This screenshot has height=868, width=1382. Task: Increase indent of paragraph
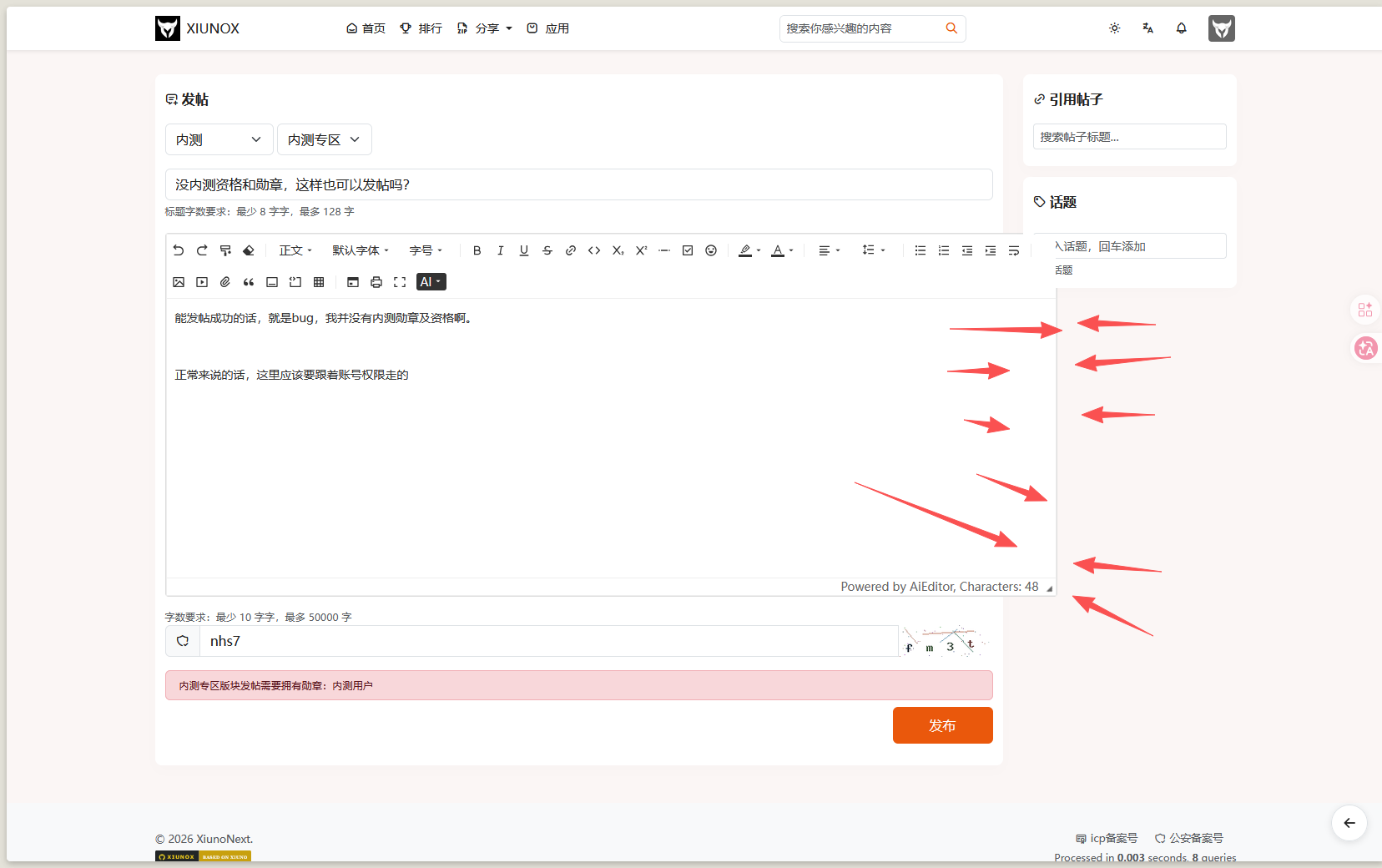[991, 250]
